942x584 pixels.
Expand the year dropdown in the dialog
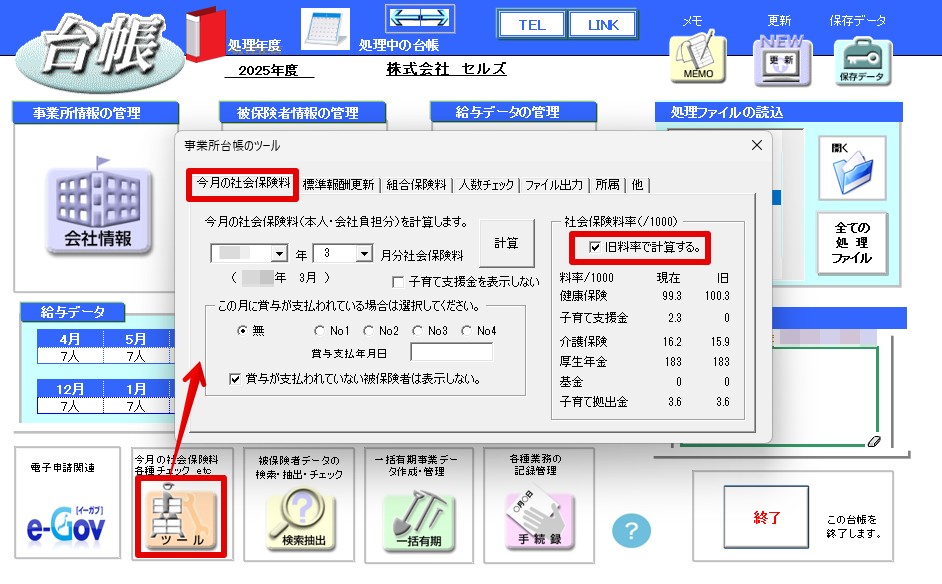(x=279, y=254)
